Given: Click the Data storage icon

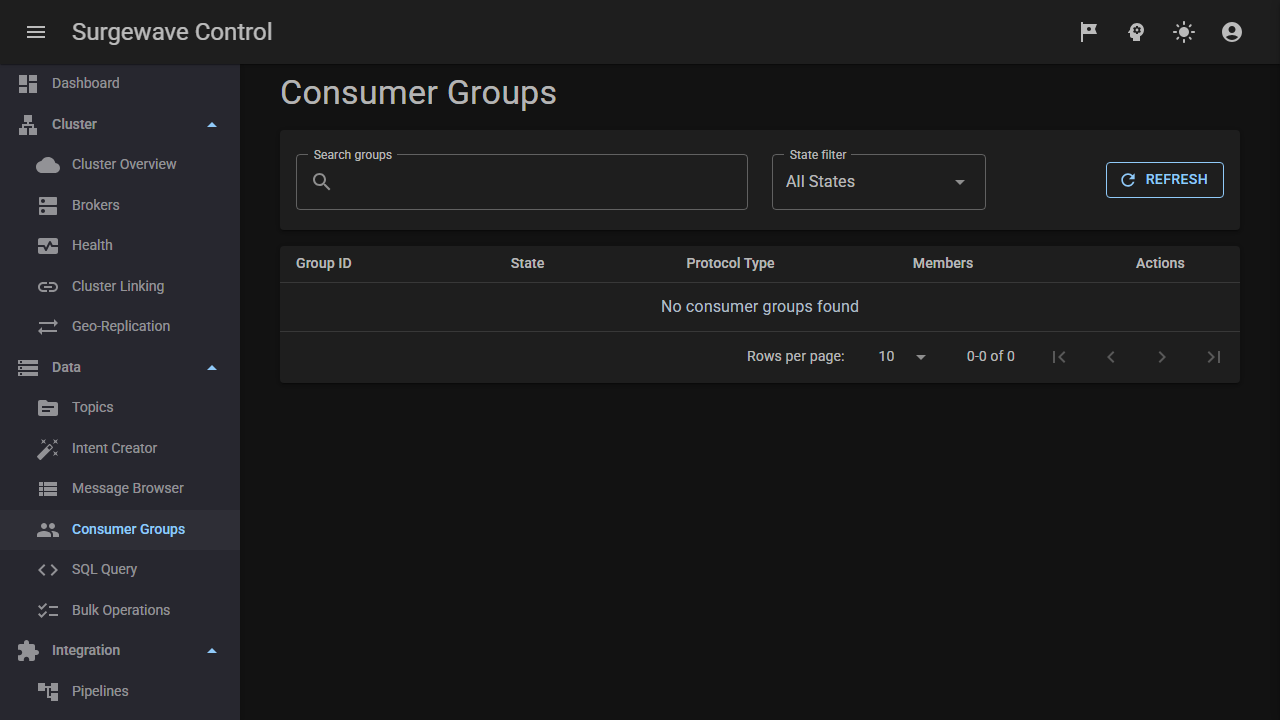Looking at the screenshot, I should [28, 368].
